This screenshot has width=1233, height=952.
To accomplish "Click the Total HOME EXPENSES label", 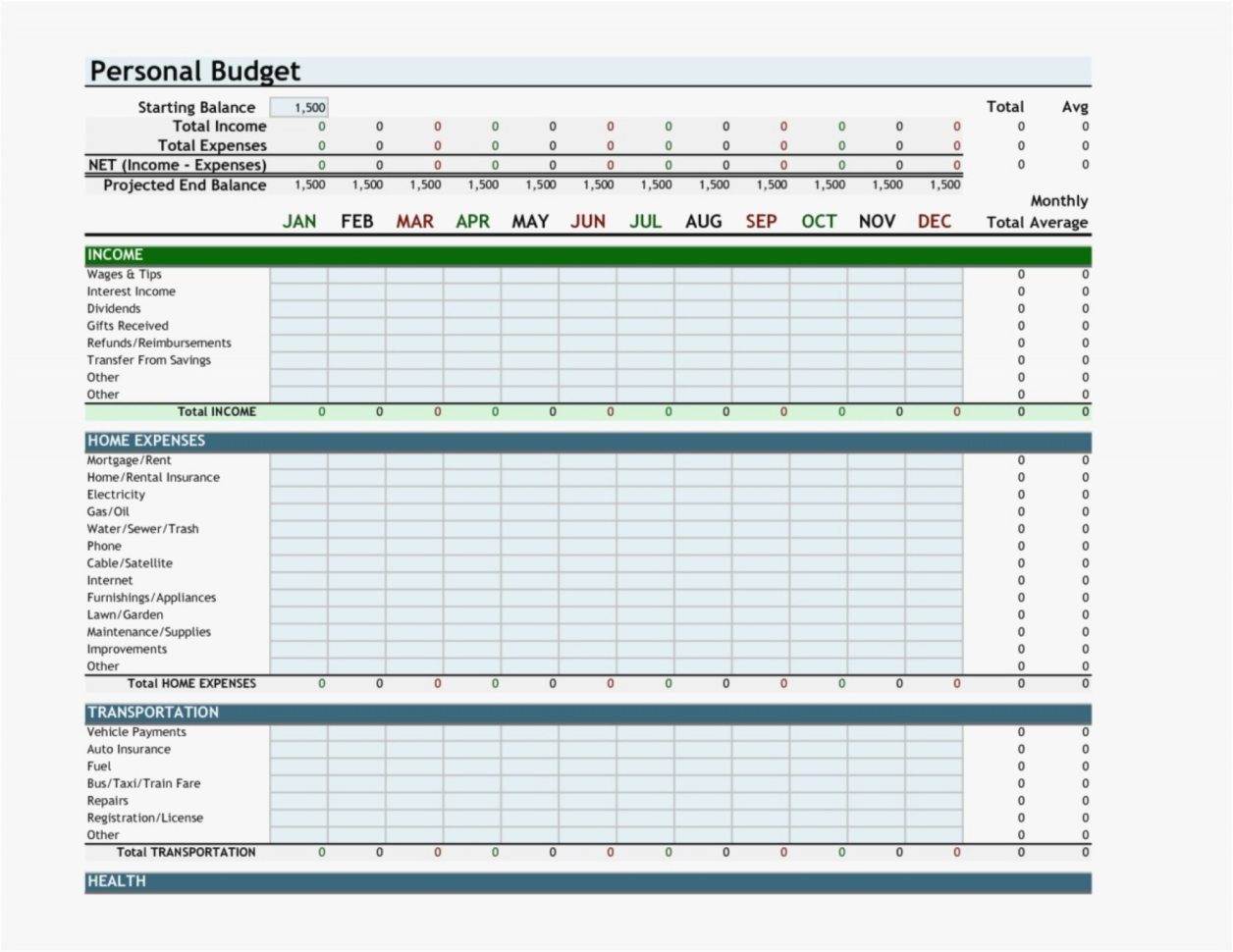I will 191,684.
